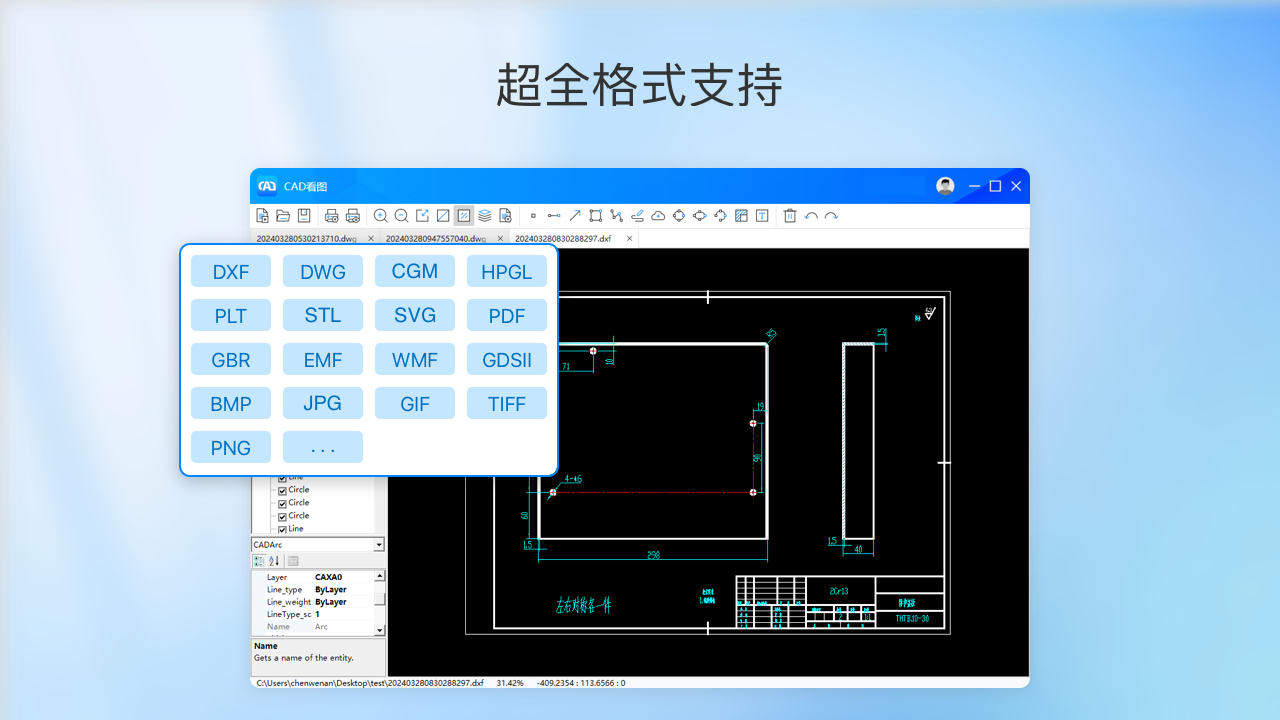Click the Open file icon

tap(282, 215)
